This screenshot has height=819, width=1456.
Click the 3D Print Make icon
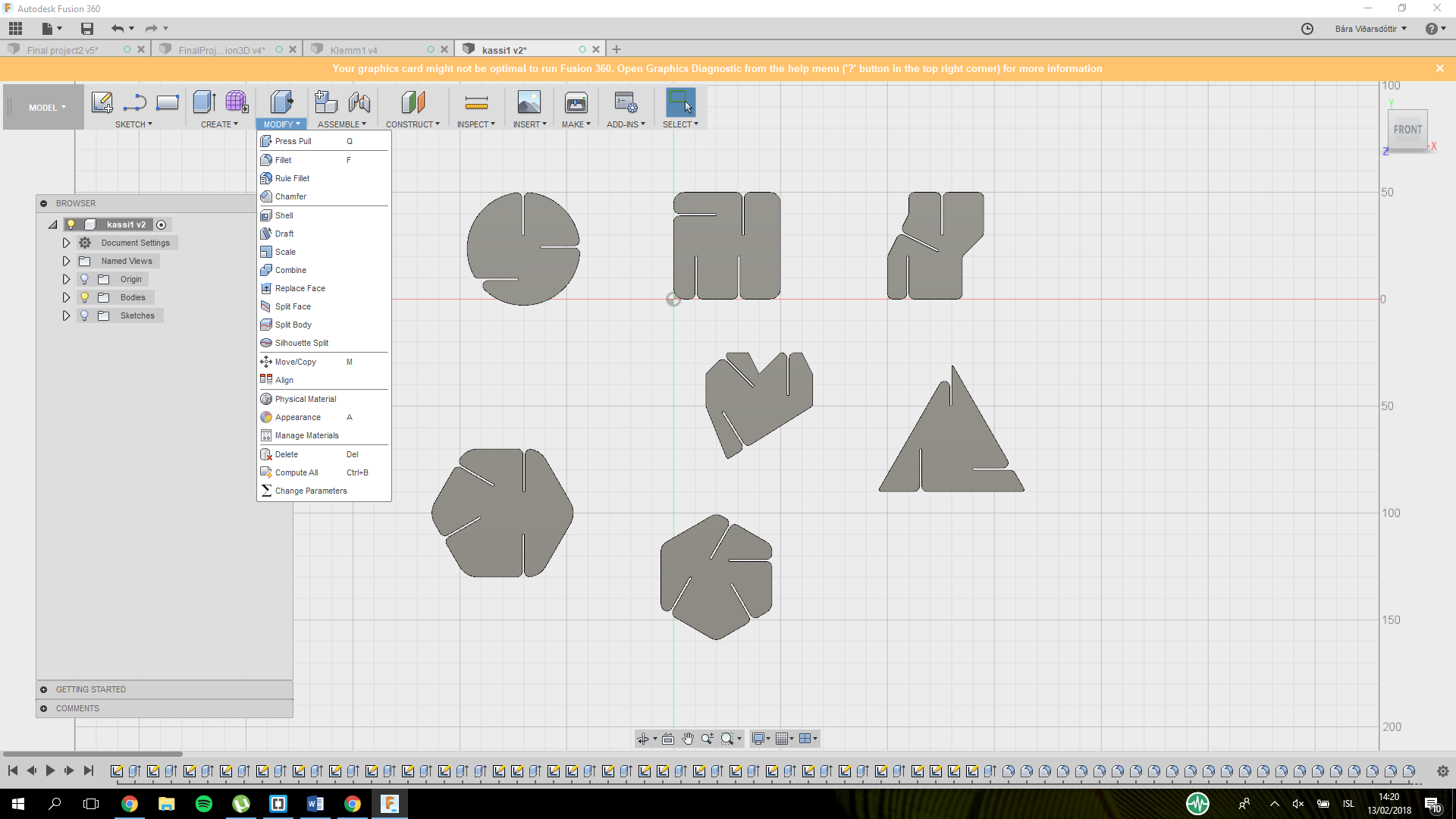576,102
